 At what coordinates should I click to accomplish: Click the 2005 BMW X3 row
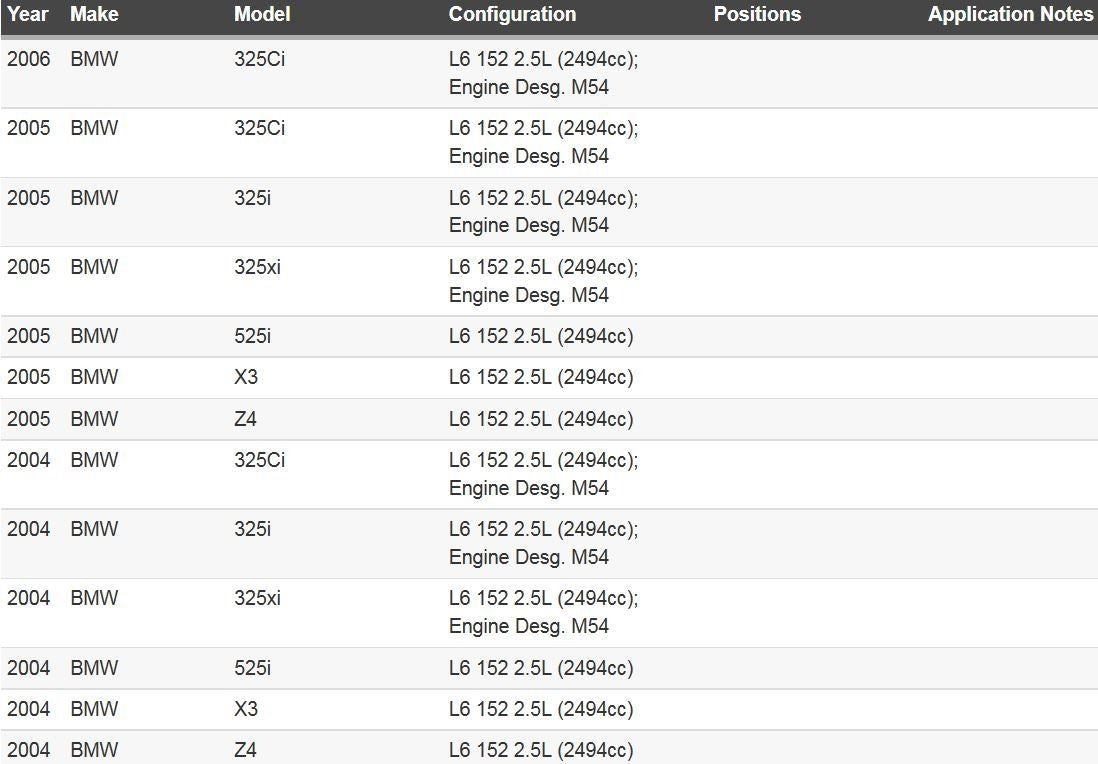click(x=549, y=377)
